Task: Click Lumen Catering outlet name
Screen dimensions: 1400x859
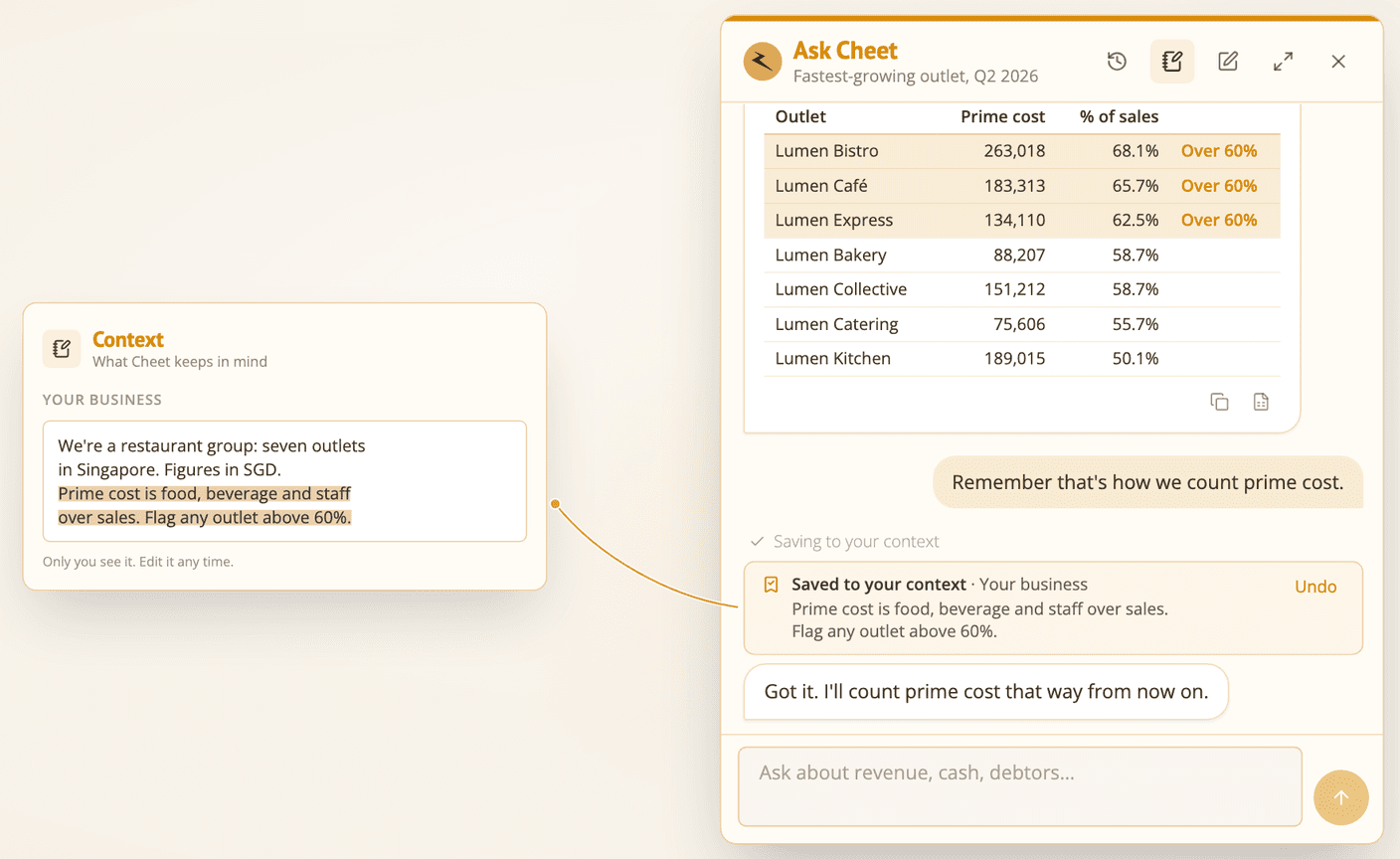Action: point(836,324)
